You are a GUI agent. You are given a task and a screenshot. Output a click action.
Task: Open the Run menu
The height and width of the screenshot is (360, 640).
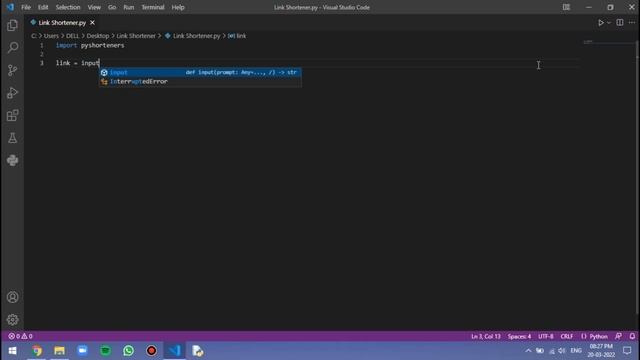(129, 7)
